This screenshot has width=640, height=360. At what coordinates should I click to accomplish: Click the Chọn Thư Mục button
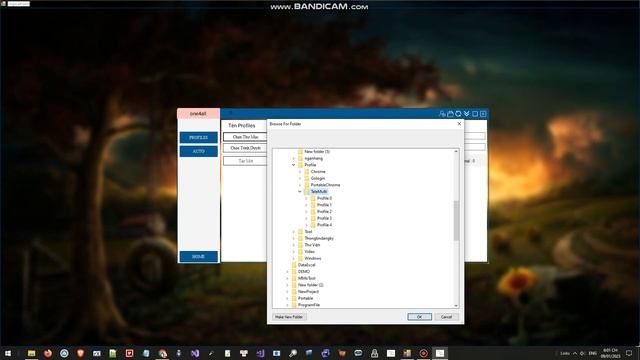point(245,137)
